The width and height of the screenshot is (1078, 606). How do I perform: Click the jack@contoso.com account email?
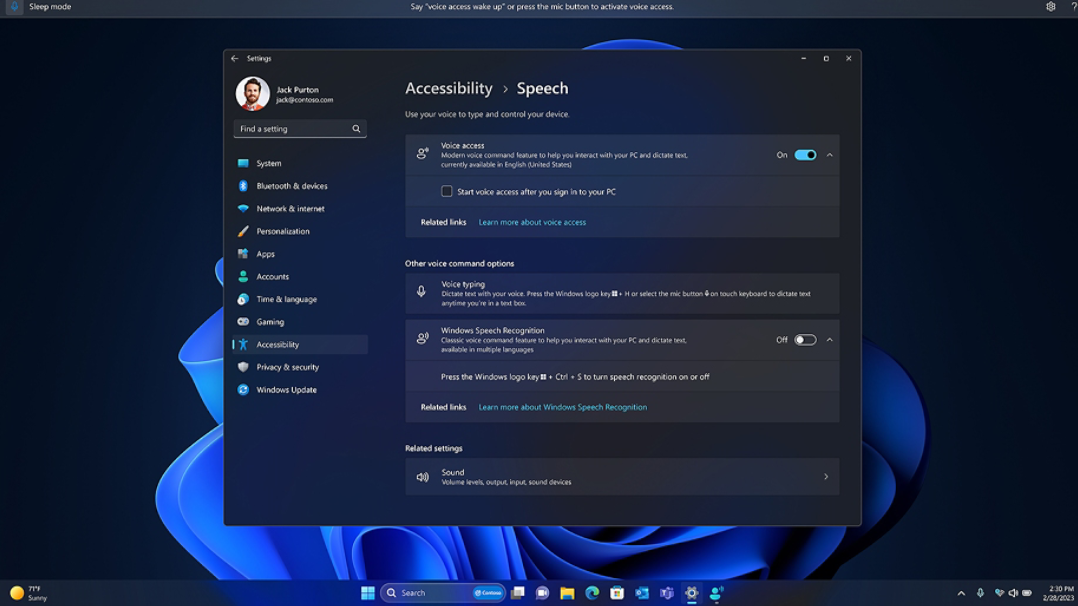click(305, 100)
